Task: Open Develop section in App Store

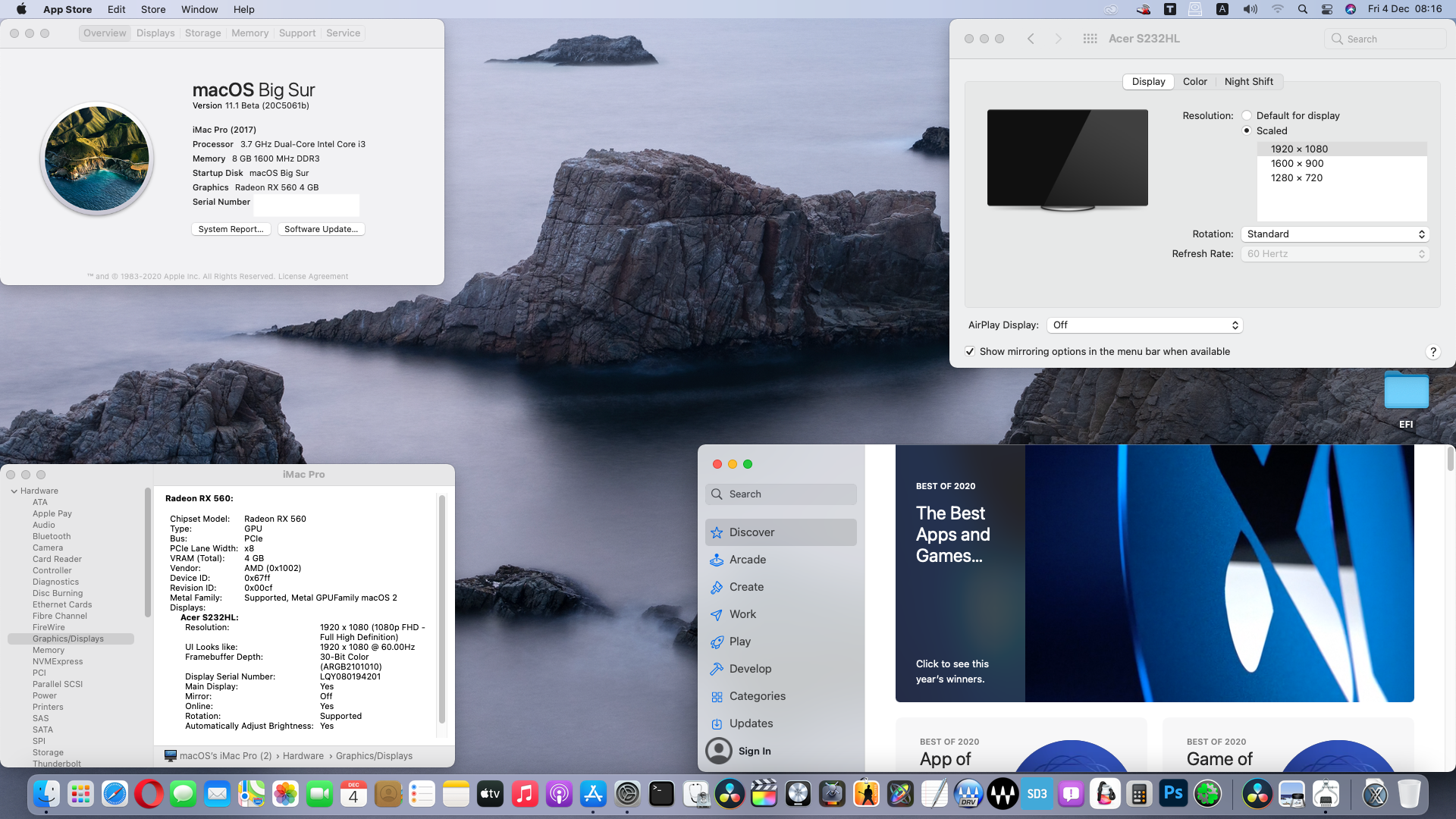Action: pos(780,669)
